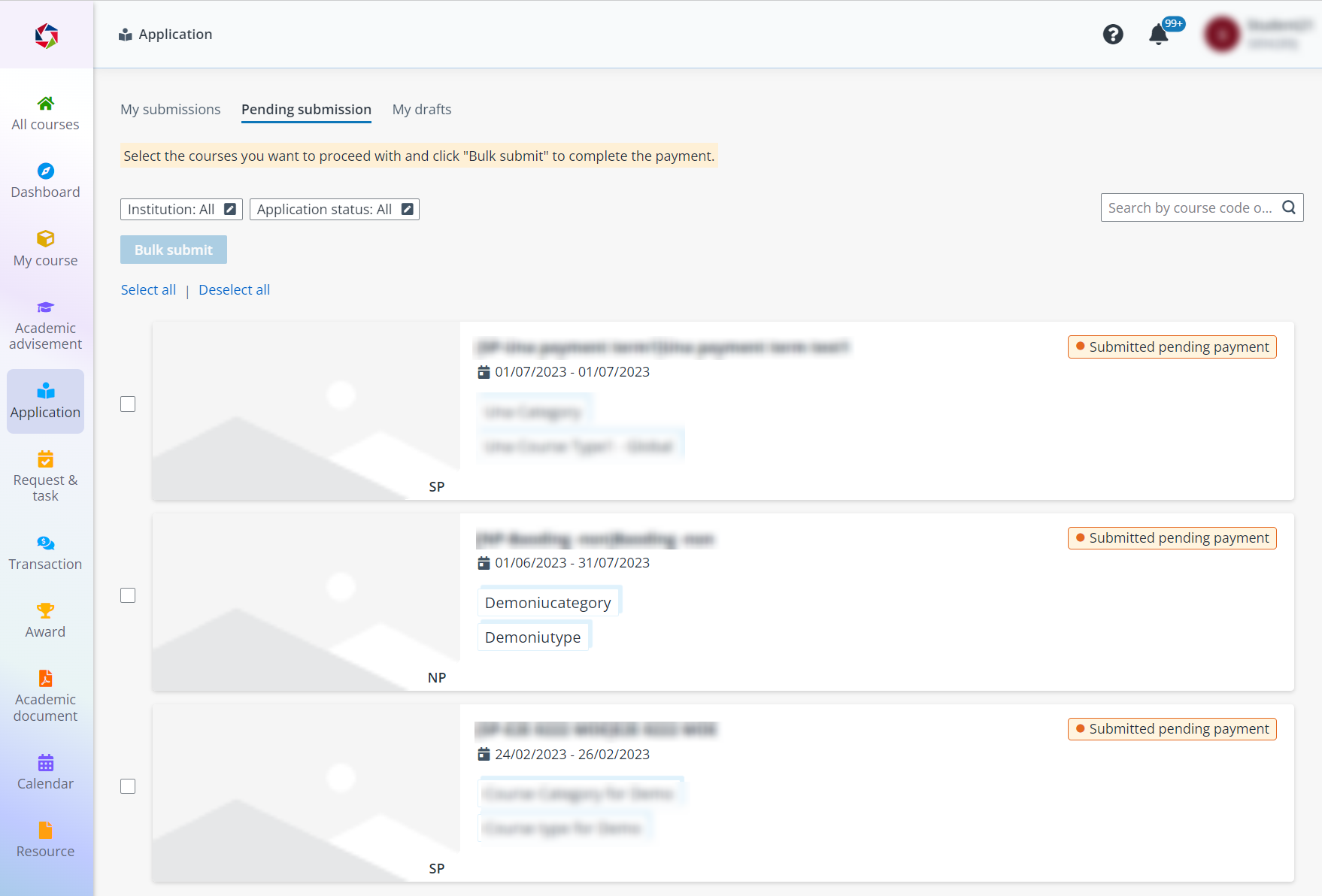Check the Demoniucategory course checkbox

(x=128, y=595)
